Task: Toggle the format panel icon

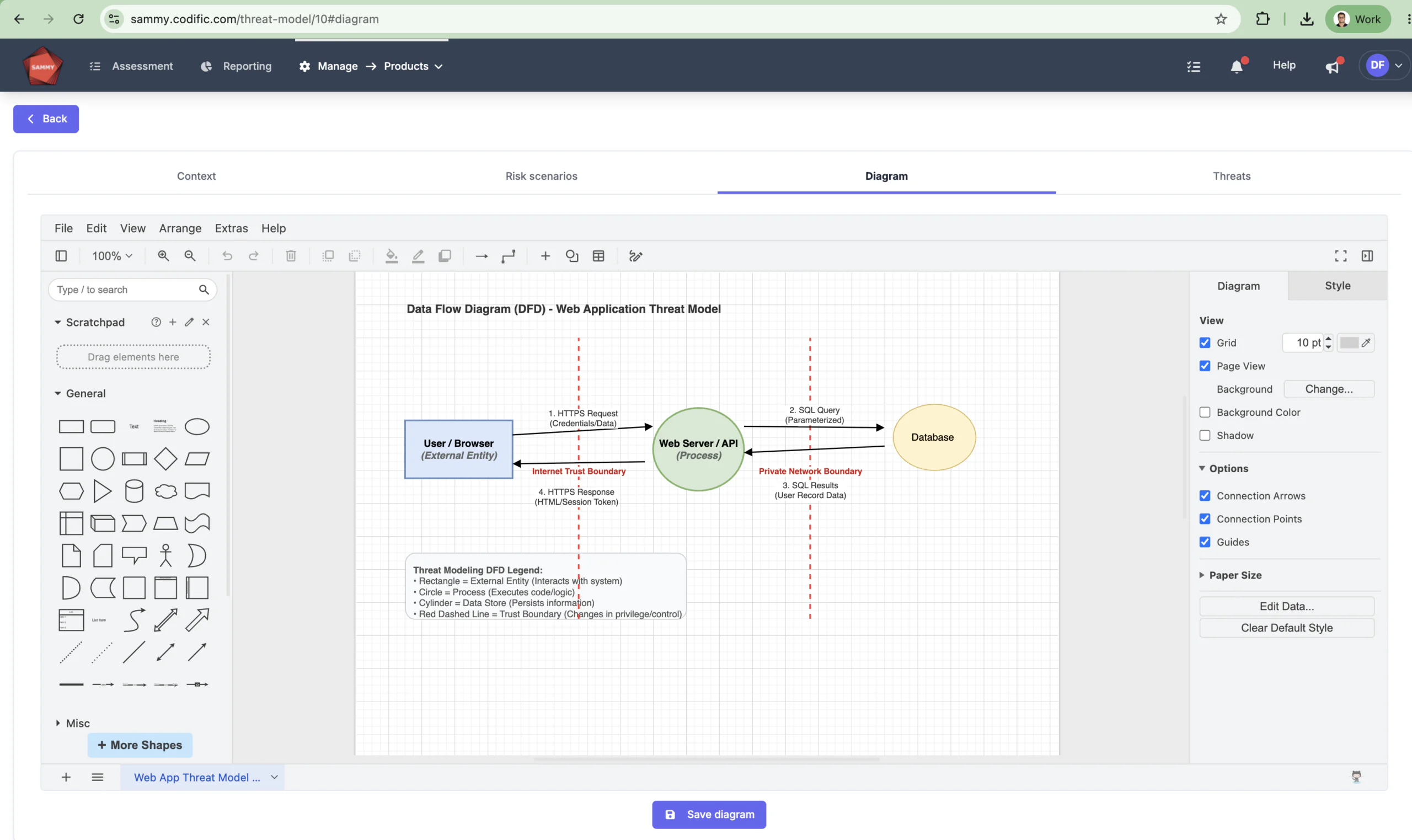Action: tap(1367, 256)
